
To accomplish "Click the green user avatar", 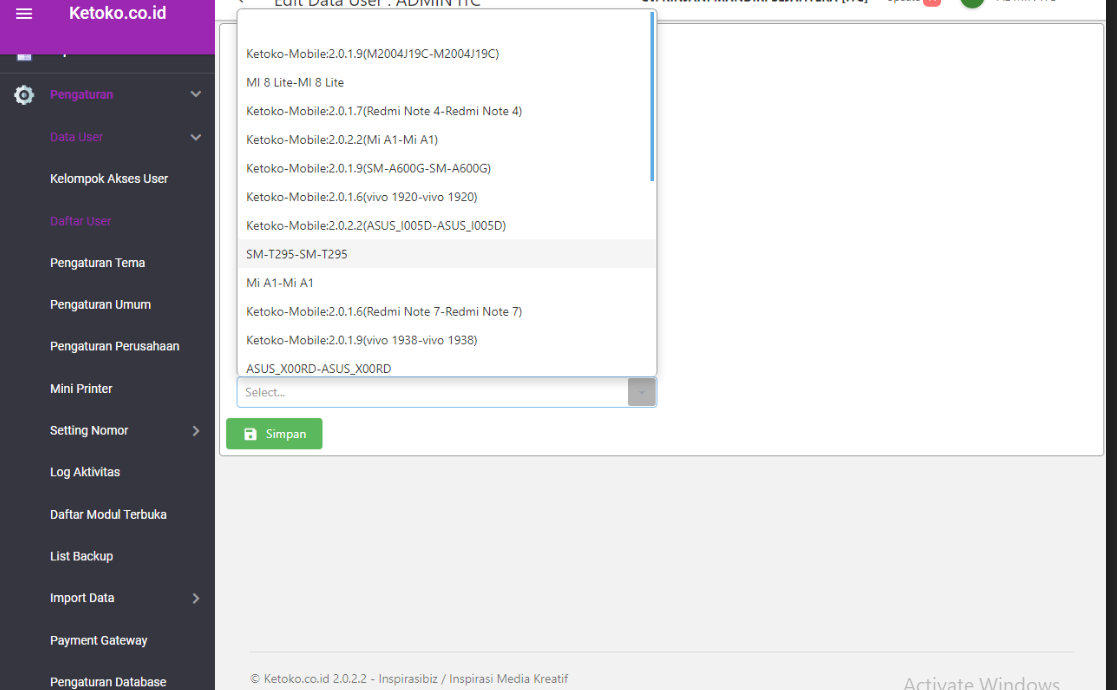I will click(971, 3).
